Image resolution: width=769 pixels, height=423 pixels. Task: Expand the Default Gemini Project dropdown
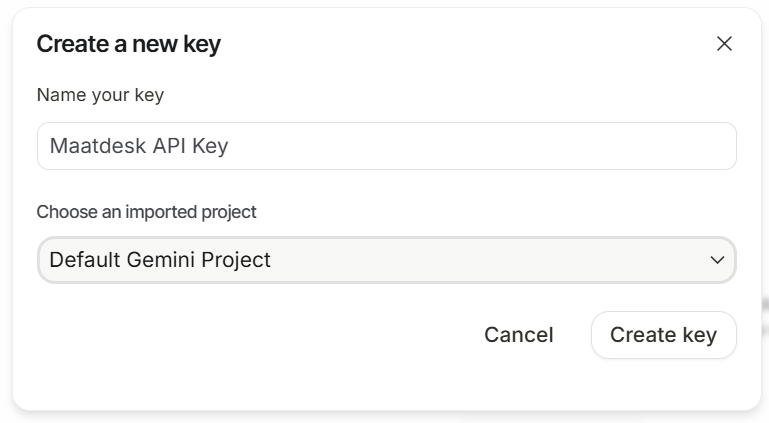pyautogui.click(x=386, y=260)
